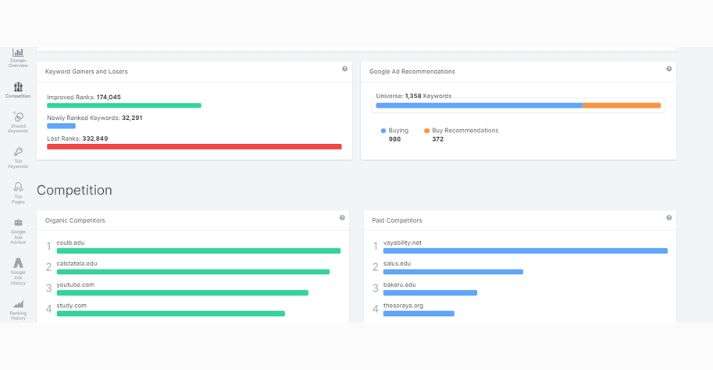Click the Buying count 986
The height and width of the screenshot is (370, 713).
pyautogui.click(x=395, y=139)
